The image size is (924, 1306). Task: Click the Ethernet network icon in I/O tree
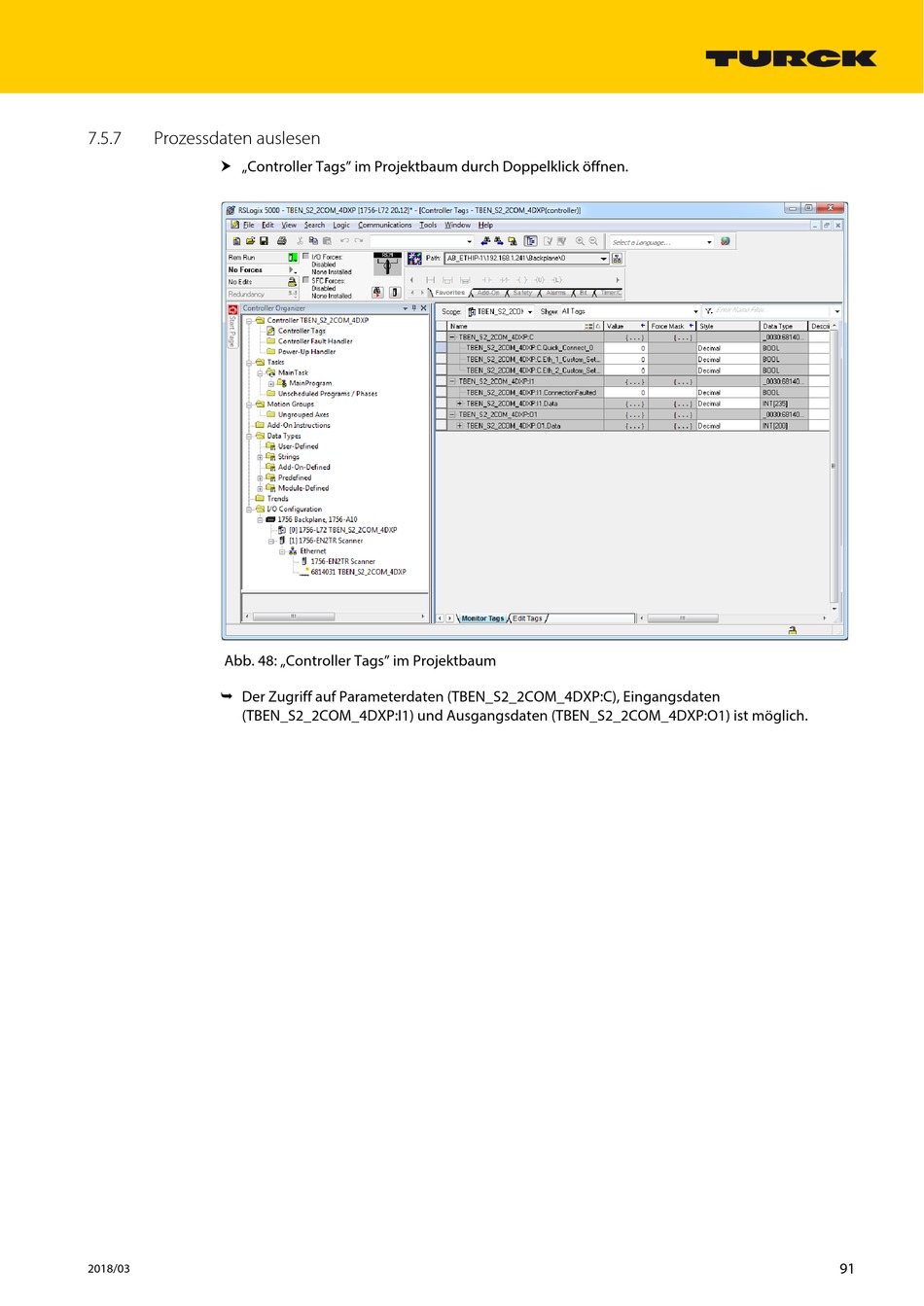293,551
